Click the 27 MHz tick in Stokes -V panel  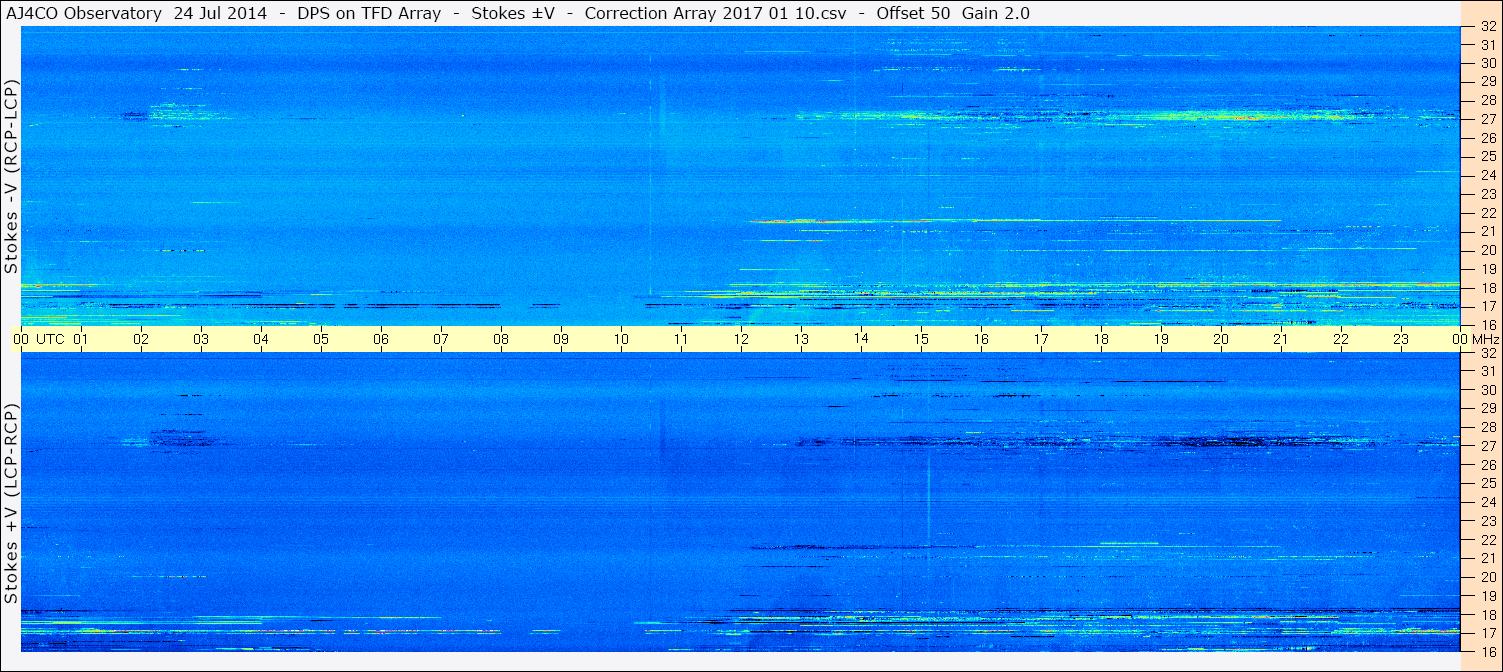click(x=1487, y=119)
